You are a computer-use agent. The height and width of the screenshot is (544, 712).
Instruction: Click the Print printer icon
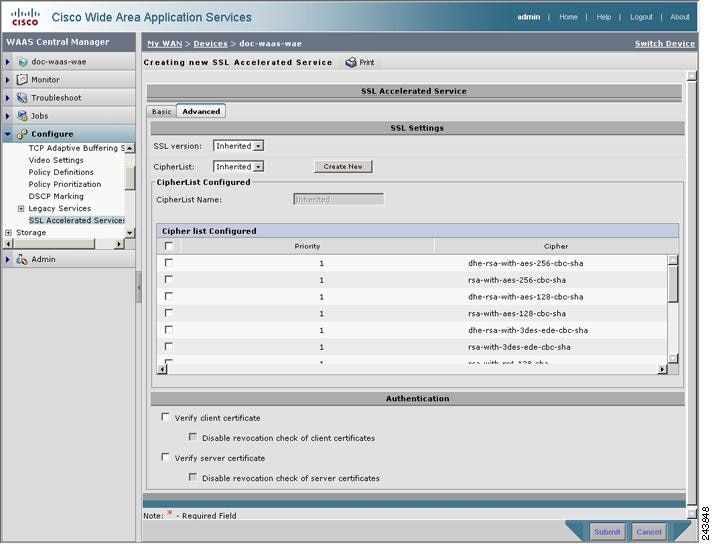click(351, 63)
